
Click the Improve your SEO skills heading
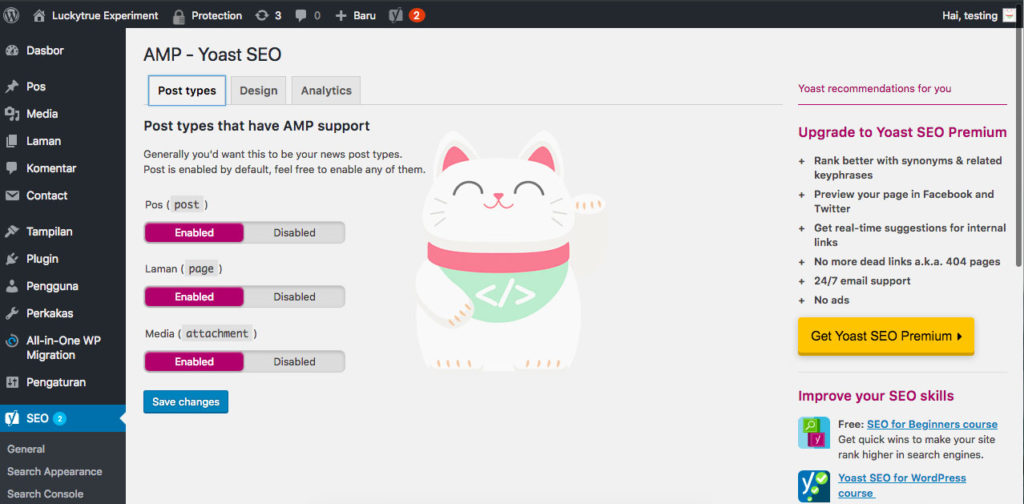pos(876,396)
